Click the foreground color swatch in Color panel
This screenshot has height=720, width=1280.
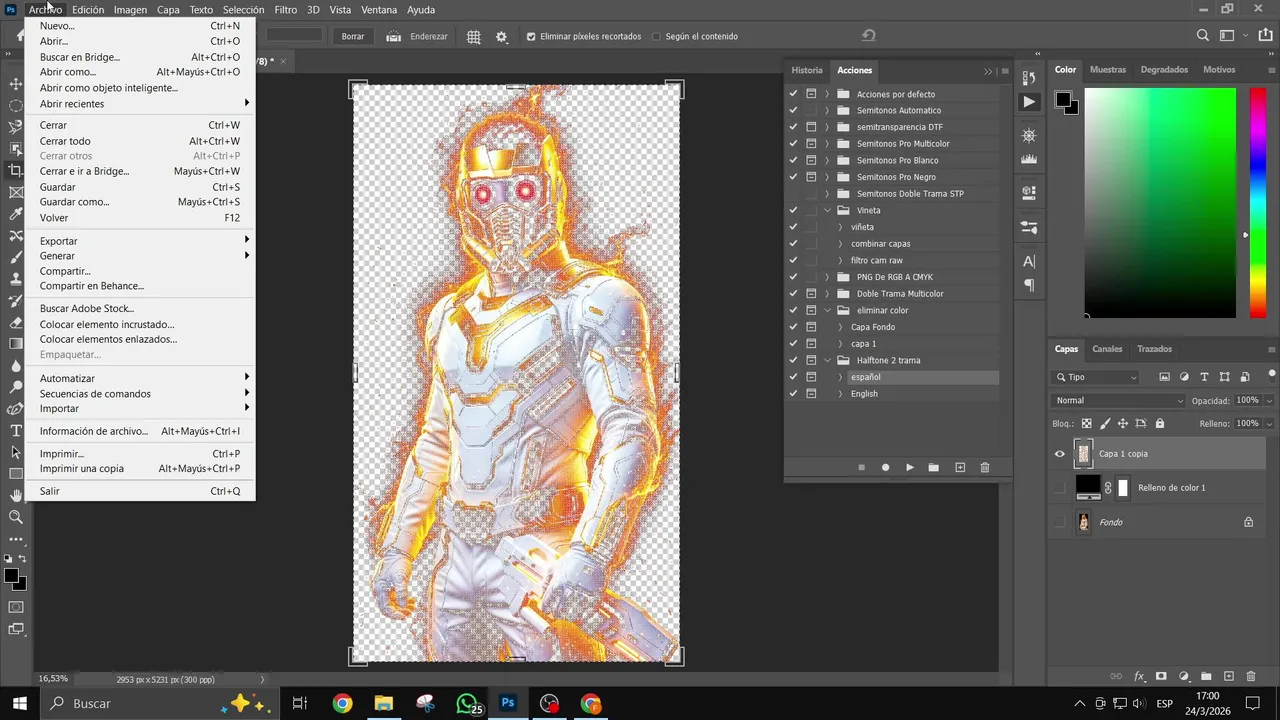1064,100
